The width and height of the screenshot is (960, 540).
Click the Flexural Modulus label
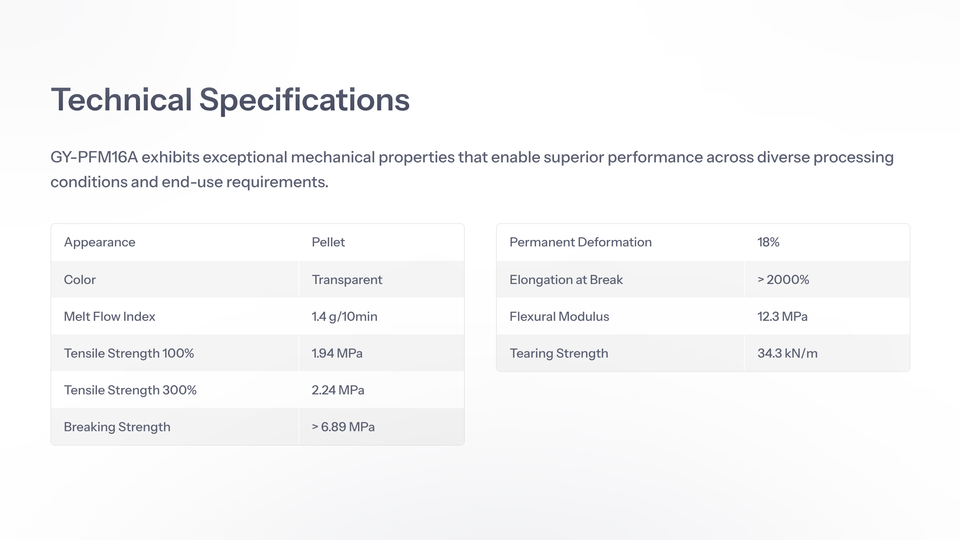[559, 316]
